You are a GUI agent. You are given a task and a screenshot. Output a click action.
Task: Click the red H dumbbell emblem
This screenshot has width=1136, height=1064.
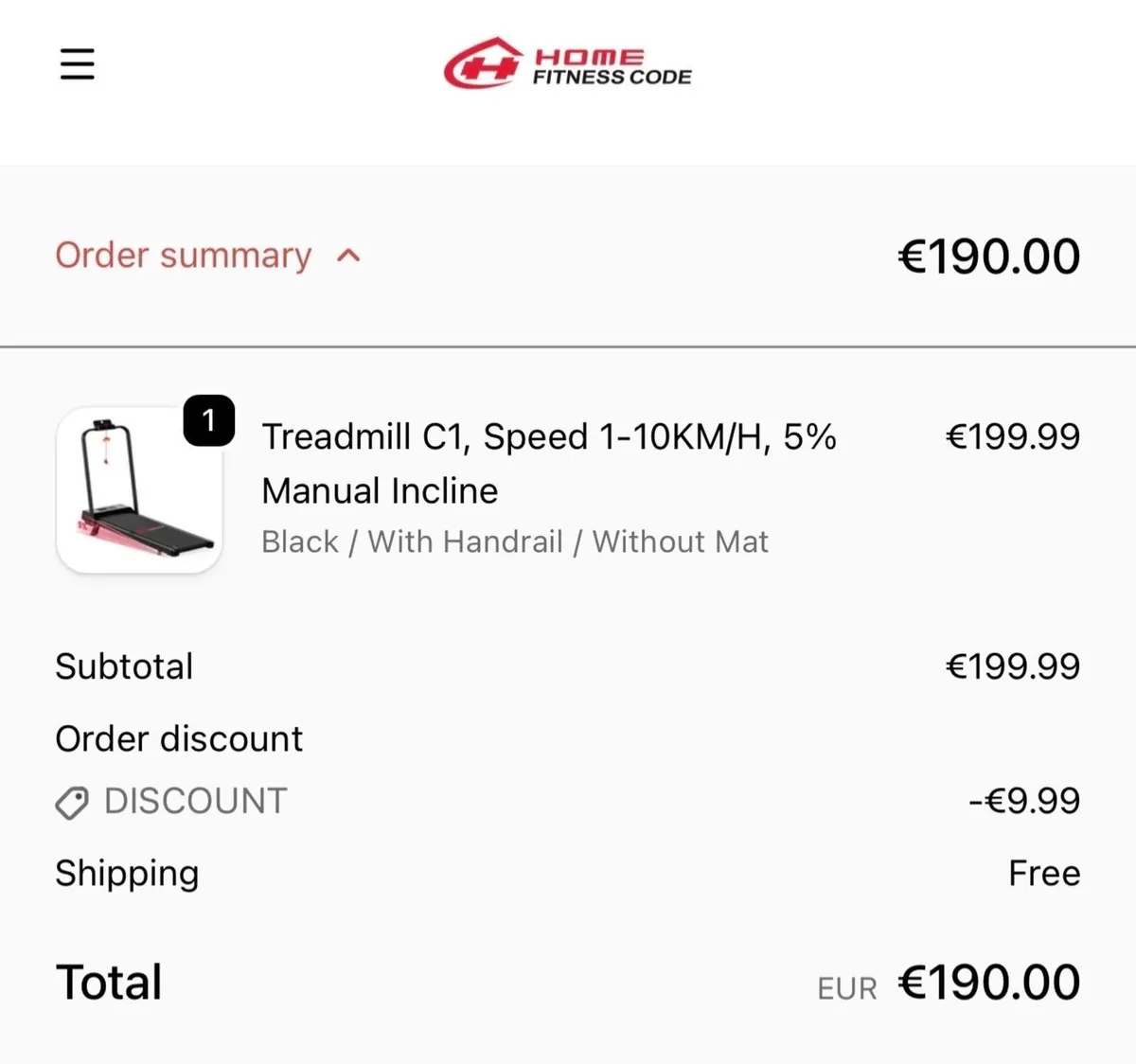[482, 64]
